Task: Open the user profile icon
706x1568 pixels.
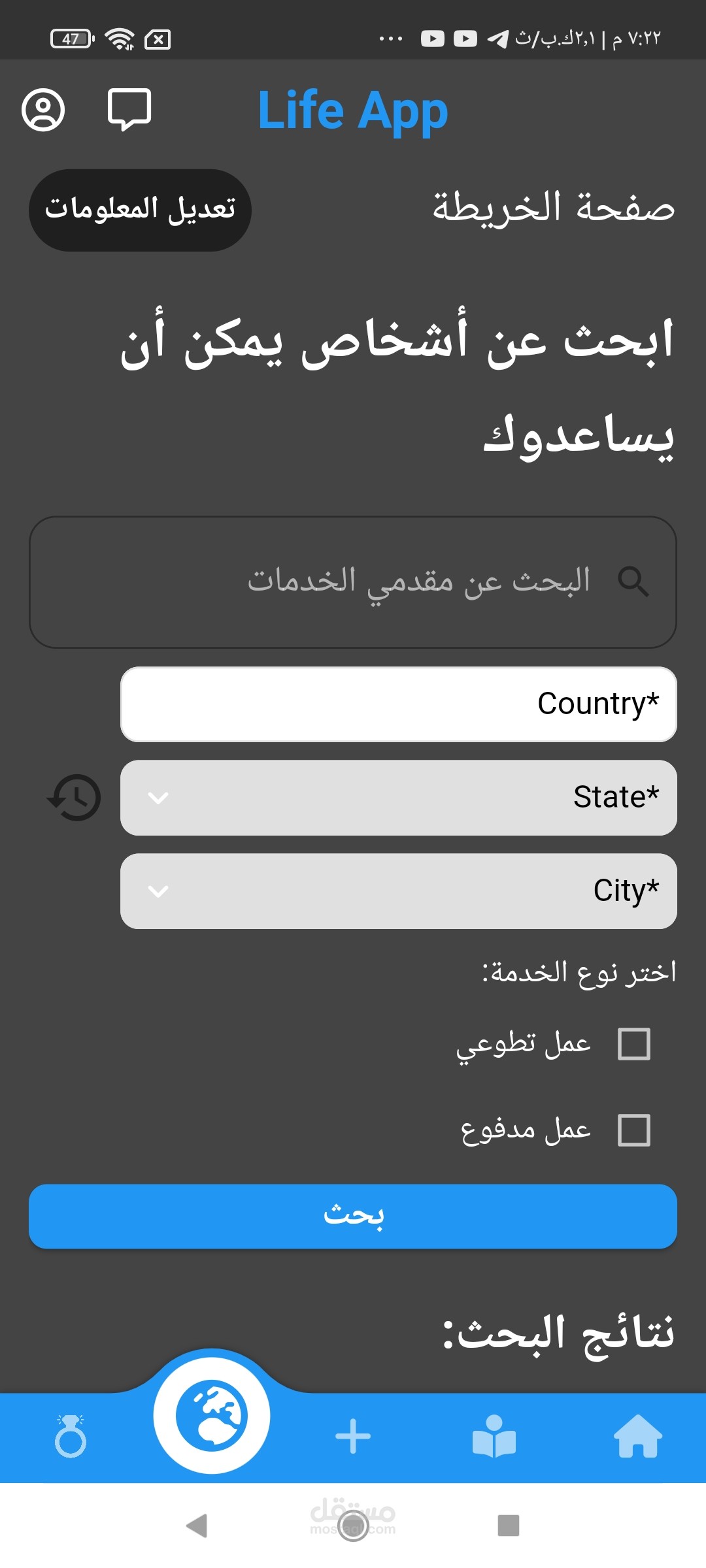Action: click(43, 110)
